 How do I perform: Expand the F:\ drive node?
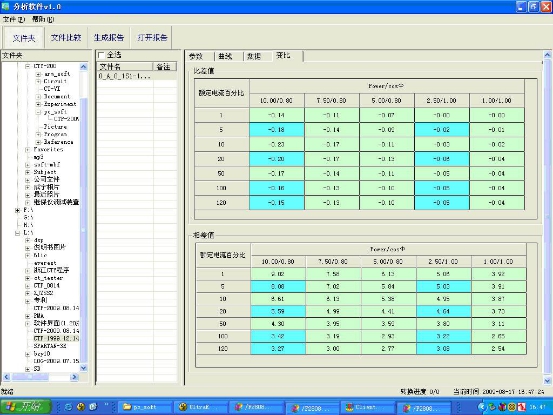click(x=17, y=210)
